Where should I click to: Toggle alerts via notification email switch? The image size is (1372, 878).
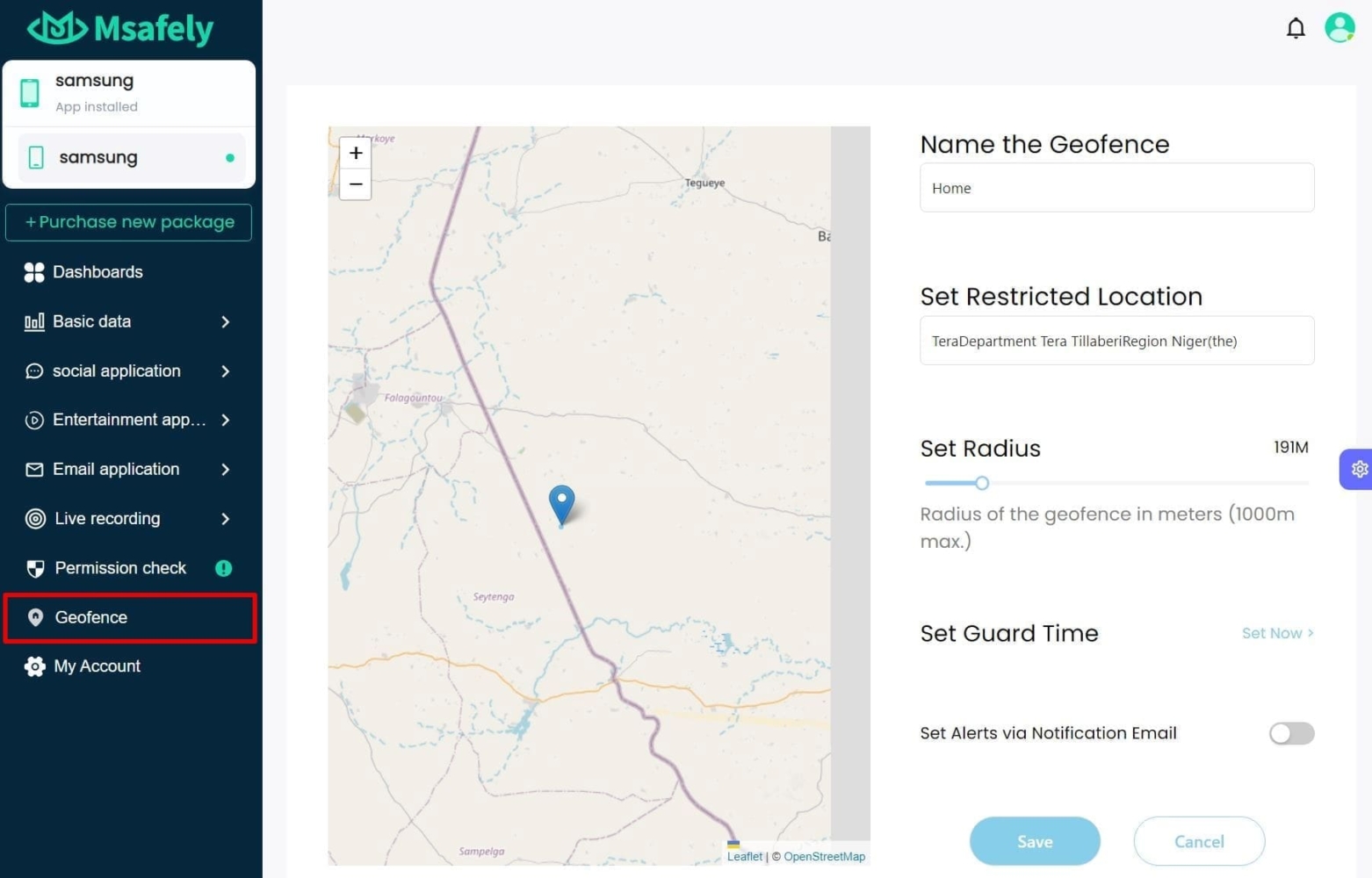[1291, 733]
